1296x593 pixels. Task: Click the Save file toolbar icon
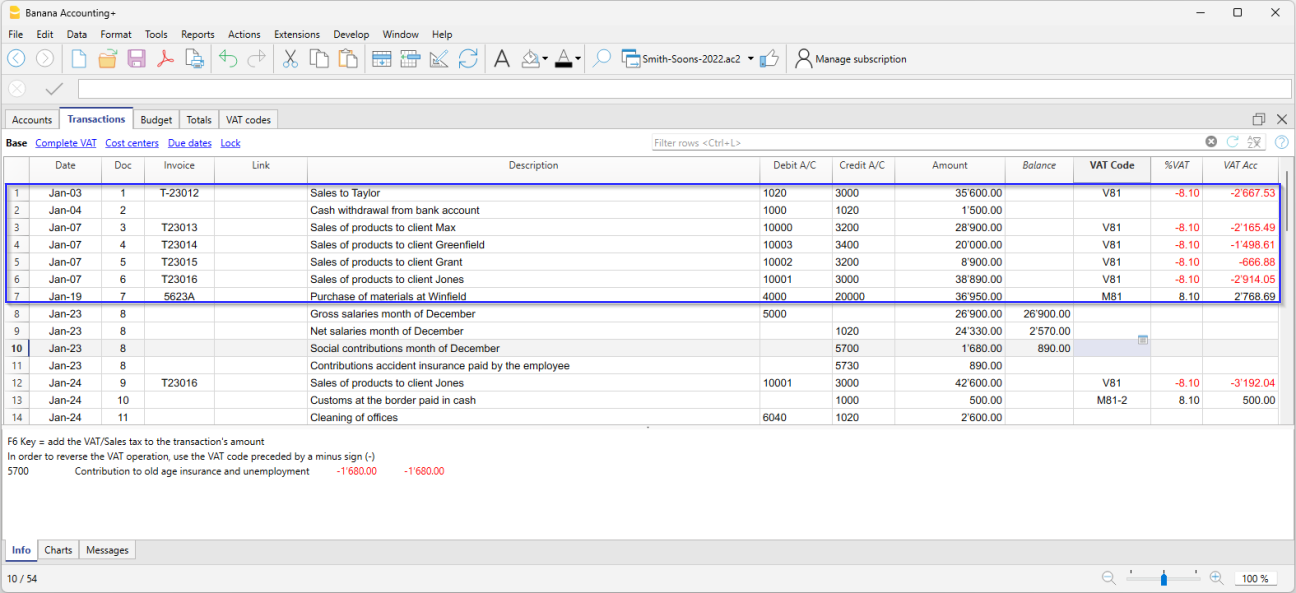136,59
